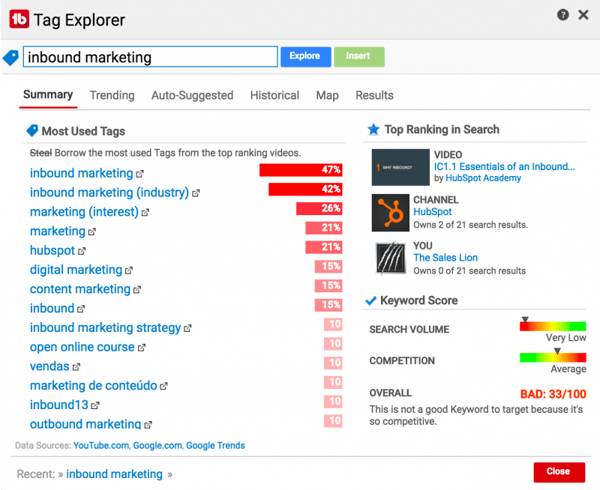Click the BAD: 33/100 overall score
The image size is (600, 490).
tap(553, 394)
